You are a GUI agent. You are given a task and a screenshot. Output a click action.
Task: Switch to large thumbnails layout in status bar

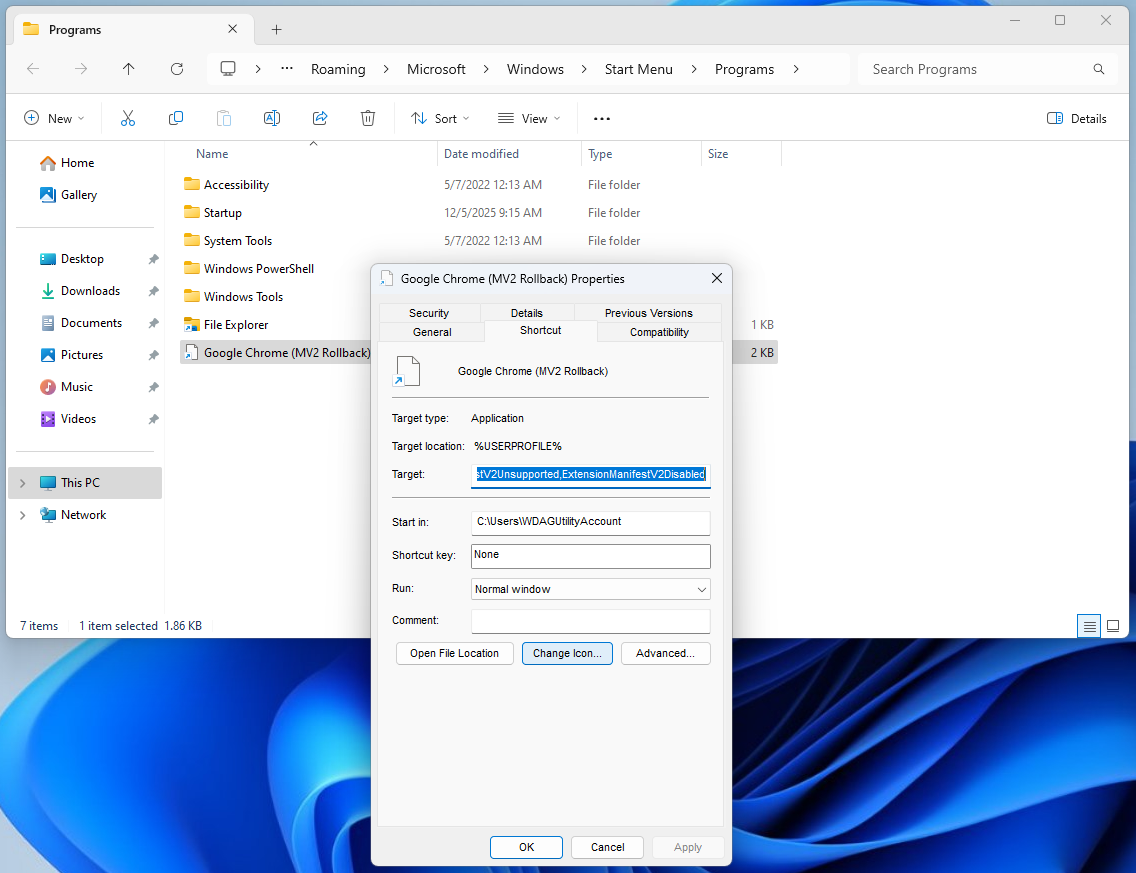1113,626
